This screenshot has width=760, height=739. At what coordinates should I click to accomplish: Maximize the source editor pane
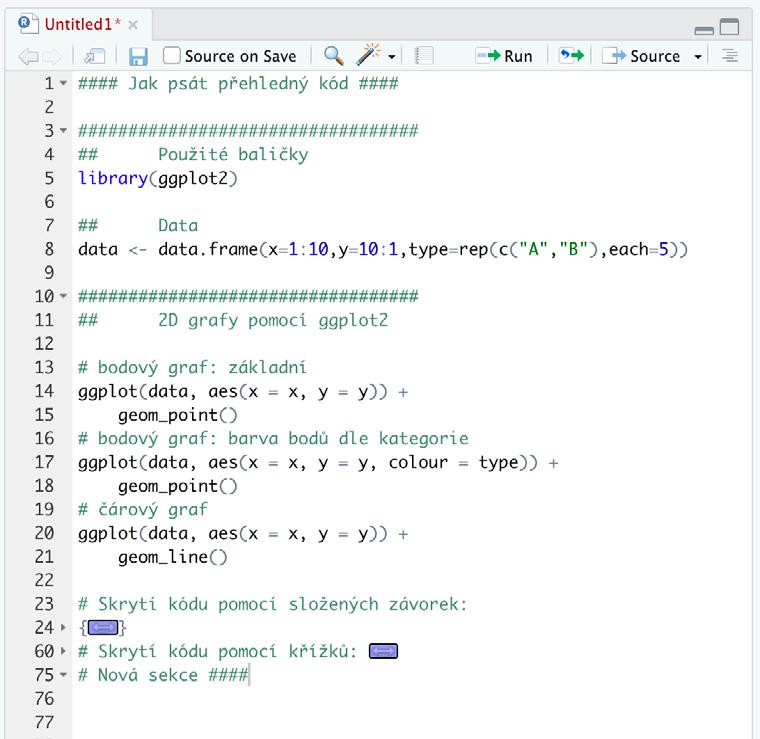[x=729, y=27]
